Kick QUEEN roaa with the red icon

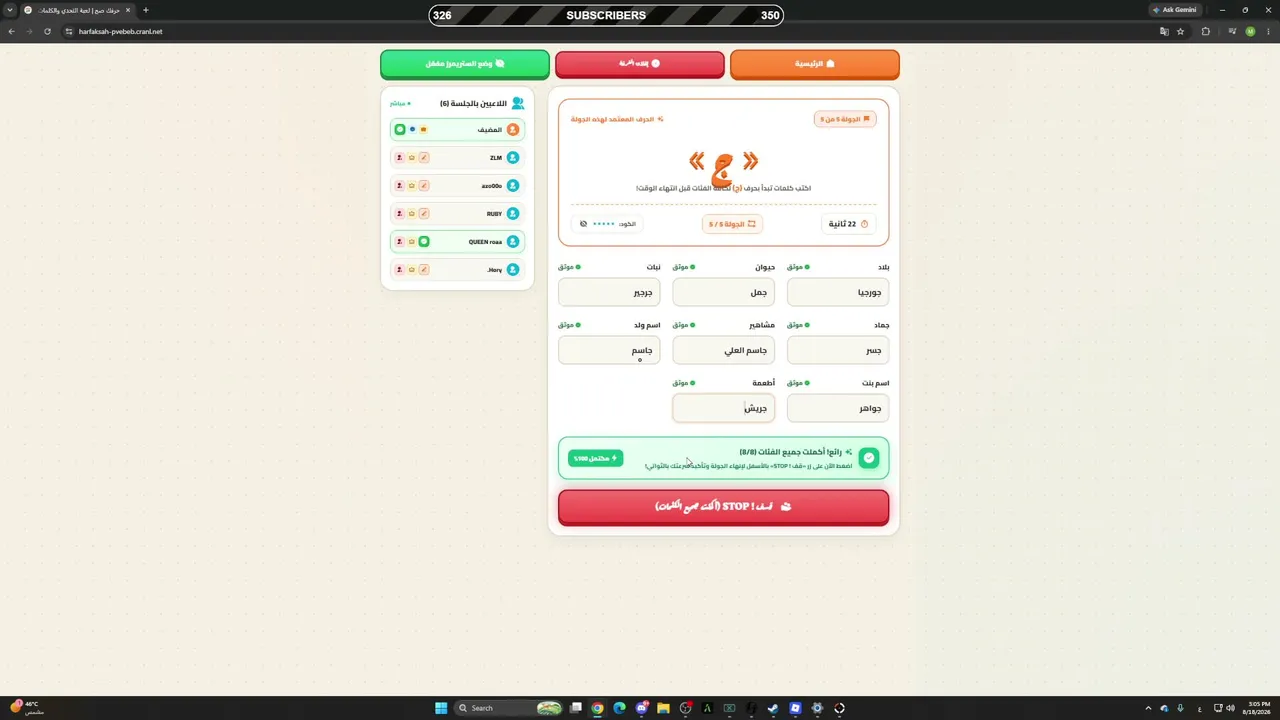400,242
